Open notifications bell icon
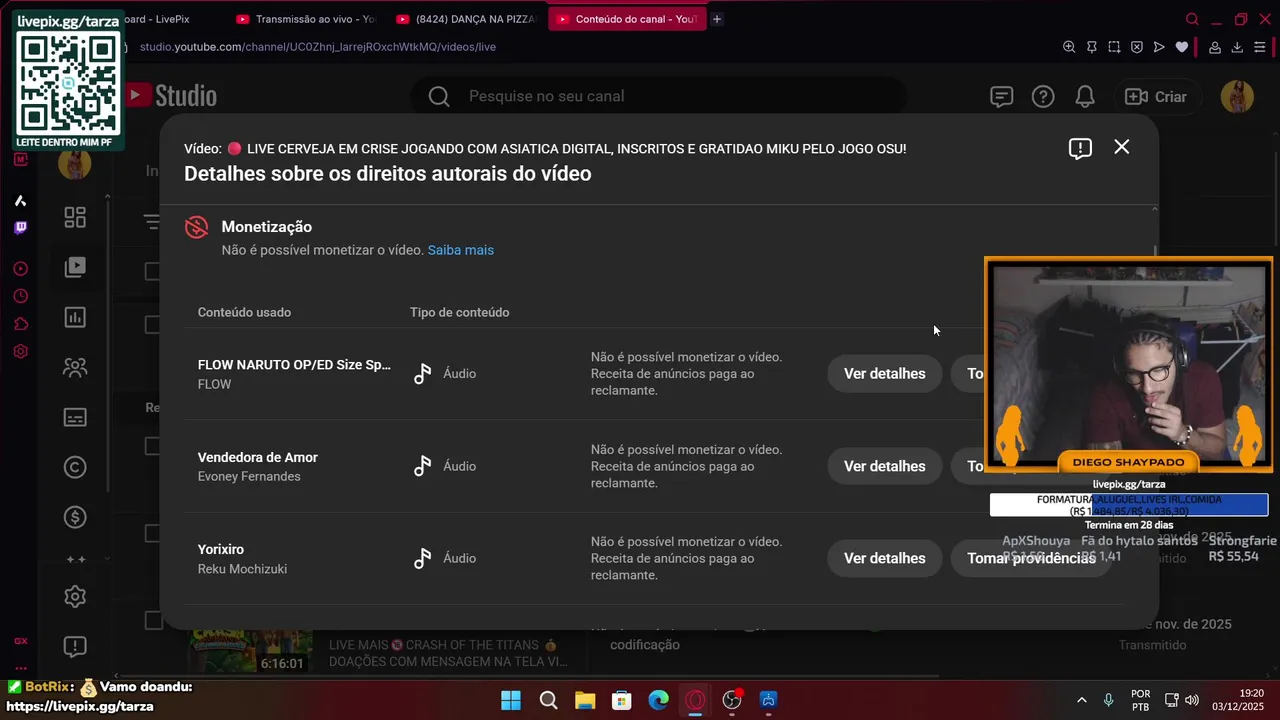1280x720 pixels. 1085,97
